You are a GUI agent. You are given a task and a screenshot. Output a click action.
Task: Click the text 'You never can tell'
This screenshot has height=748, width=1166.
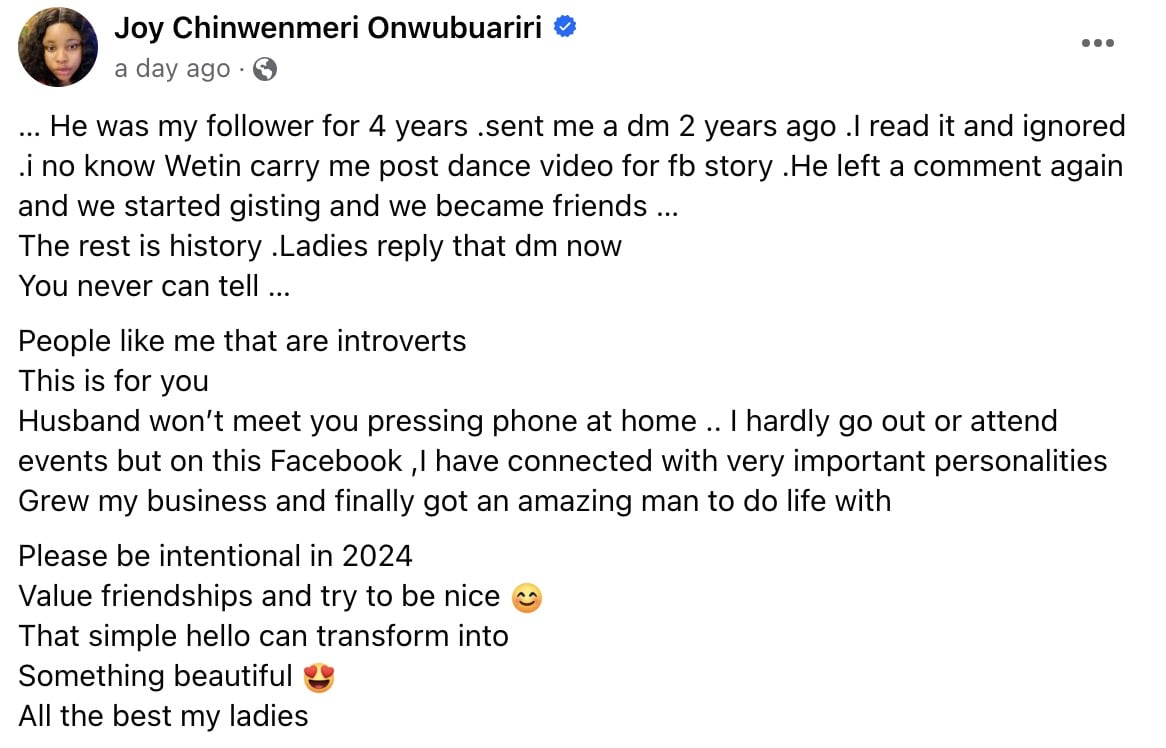click(x=154, y=286)
